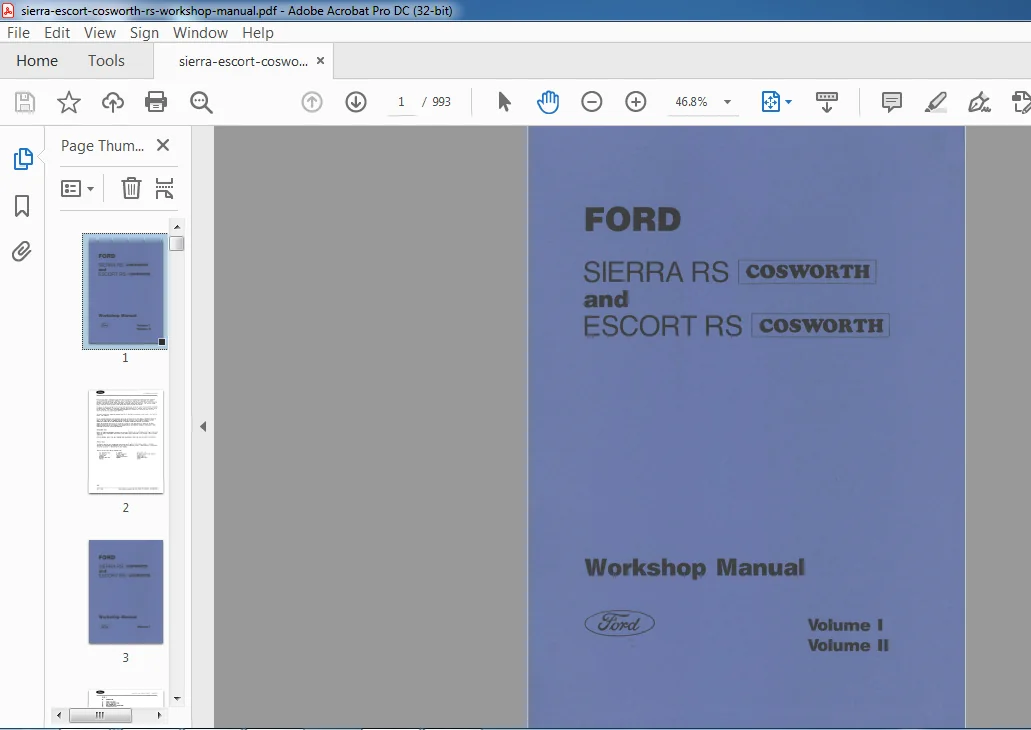This screenshot has width=1031, height=730.
Task: Open the Edit menu
Action: (x=57, y=33)
